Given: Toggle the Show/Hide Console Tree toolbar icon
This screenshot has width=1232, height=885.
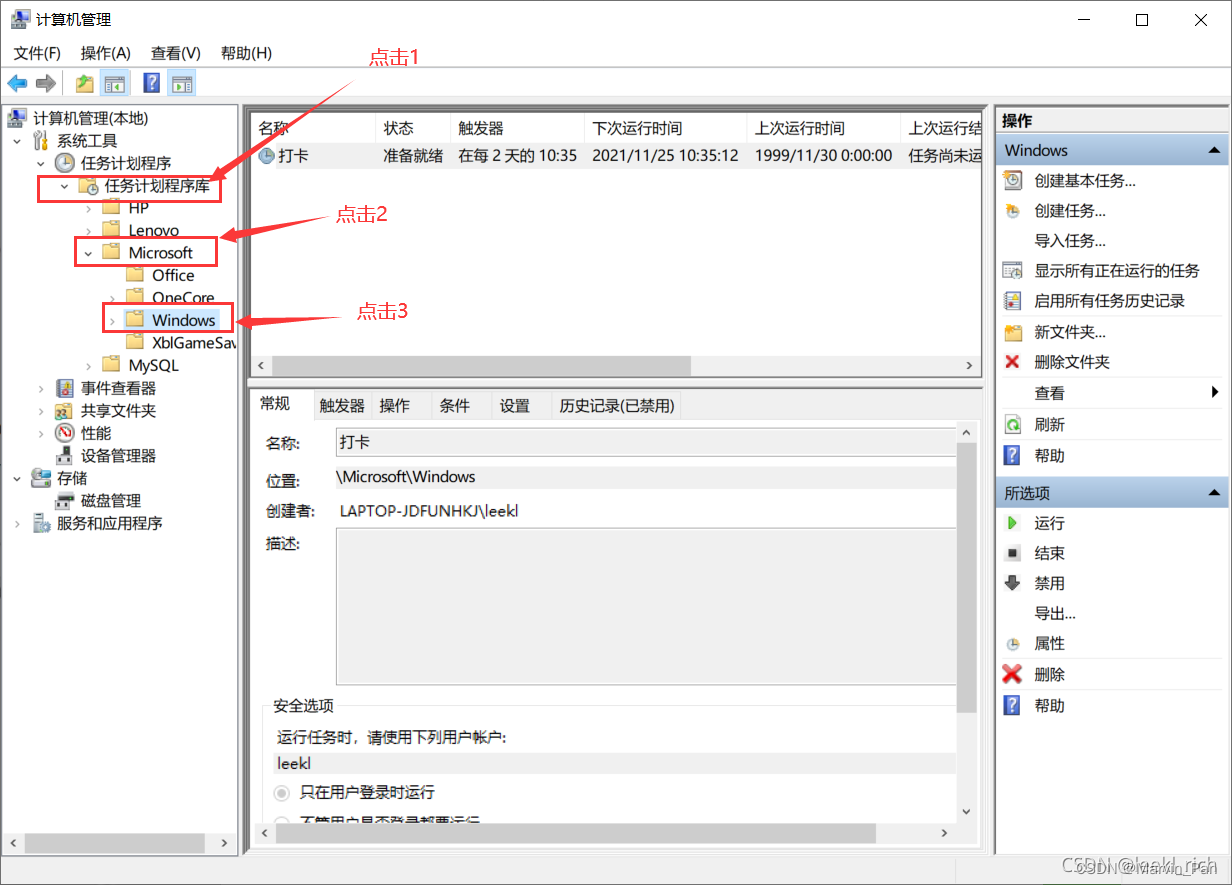Looking at the screenshot, I should [115, 83].
